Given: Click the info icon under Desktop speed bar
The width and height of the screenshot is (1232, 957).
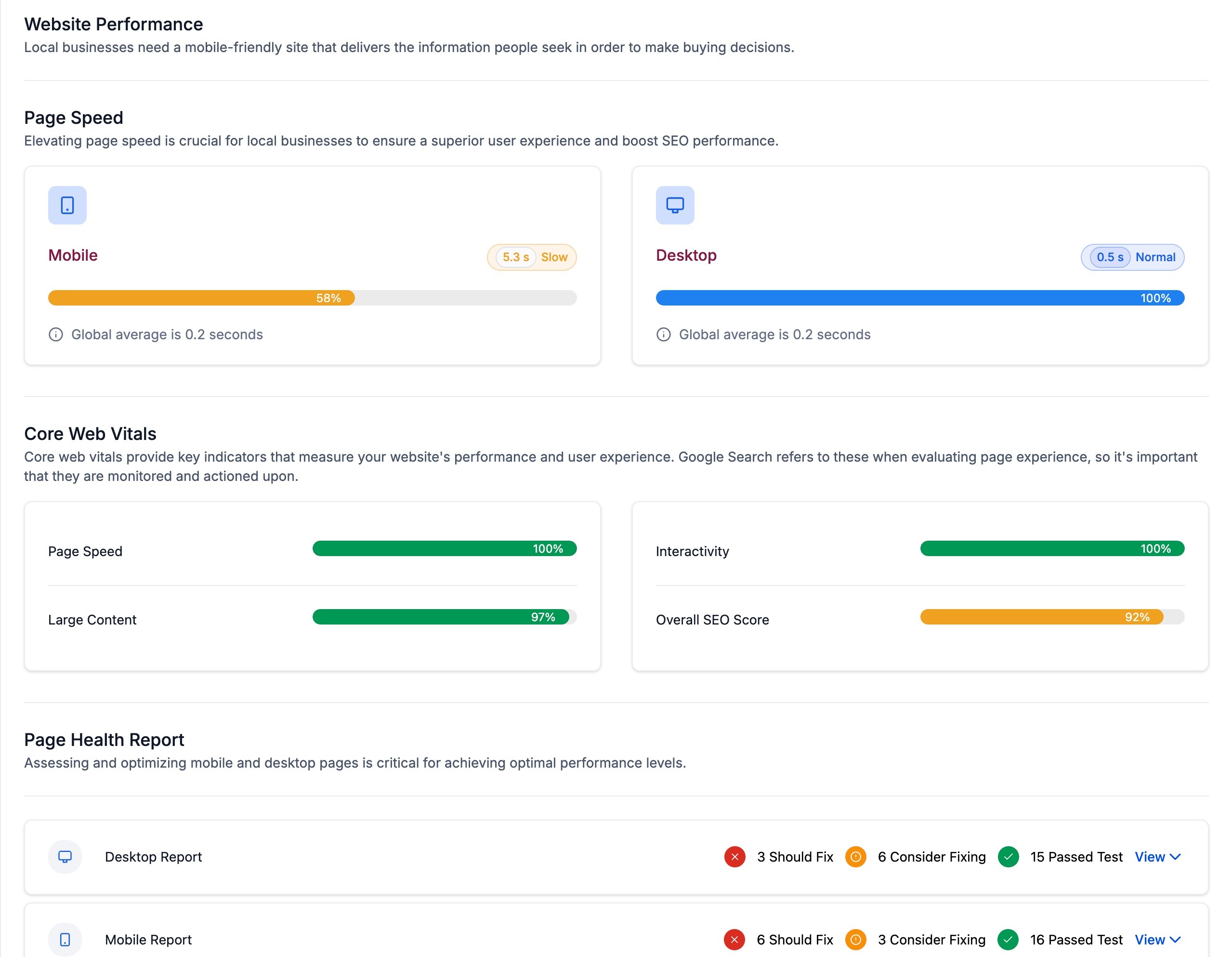Looking at the screenshot, I should coord(663,334).
